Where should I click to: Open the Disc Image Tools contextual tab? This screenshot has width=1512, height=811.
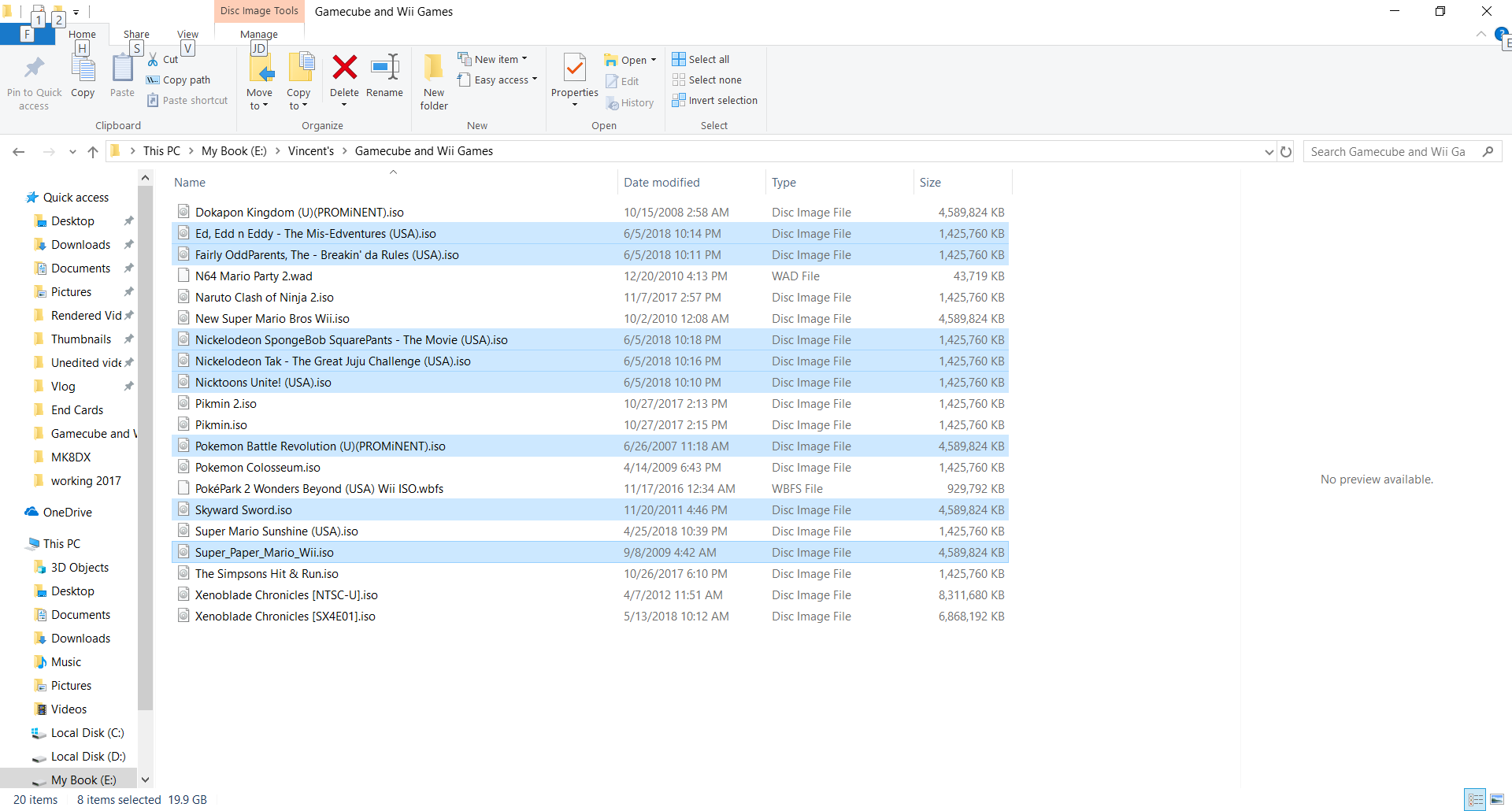(x=259, y=11)
